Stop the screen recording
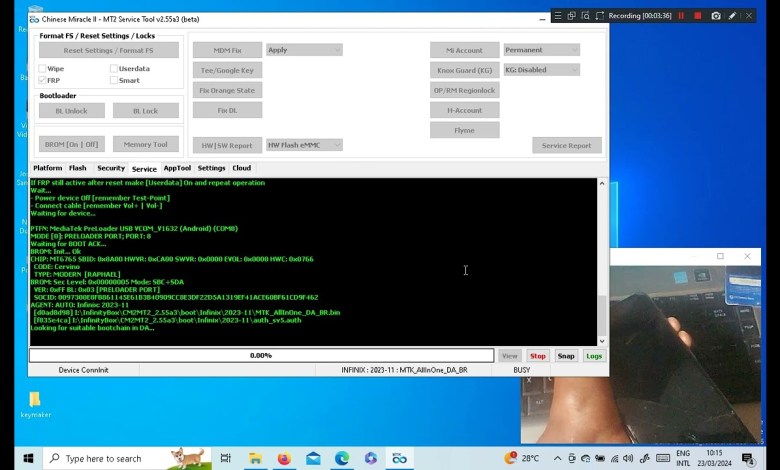Viewport: 780px width, 470px height. click(698, 16)
